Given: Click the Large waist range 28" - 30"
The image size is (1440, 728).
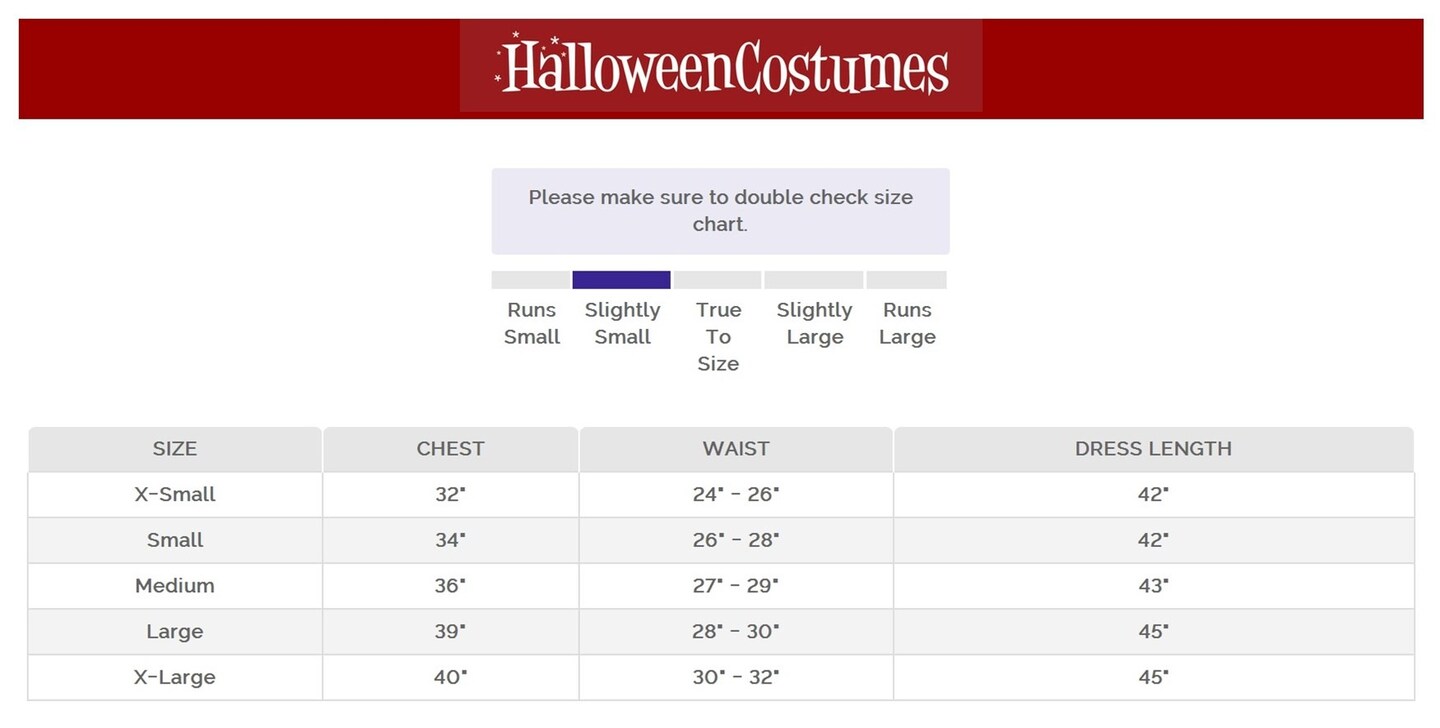Looking at the screenshot, I should (736, 632).
